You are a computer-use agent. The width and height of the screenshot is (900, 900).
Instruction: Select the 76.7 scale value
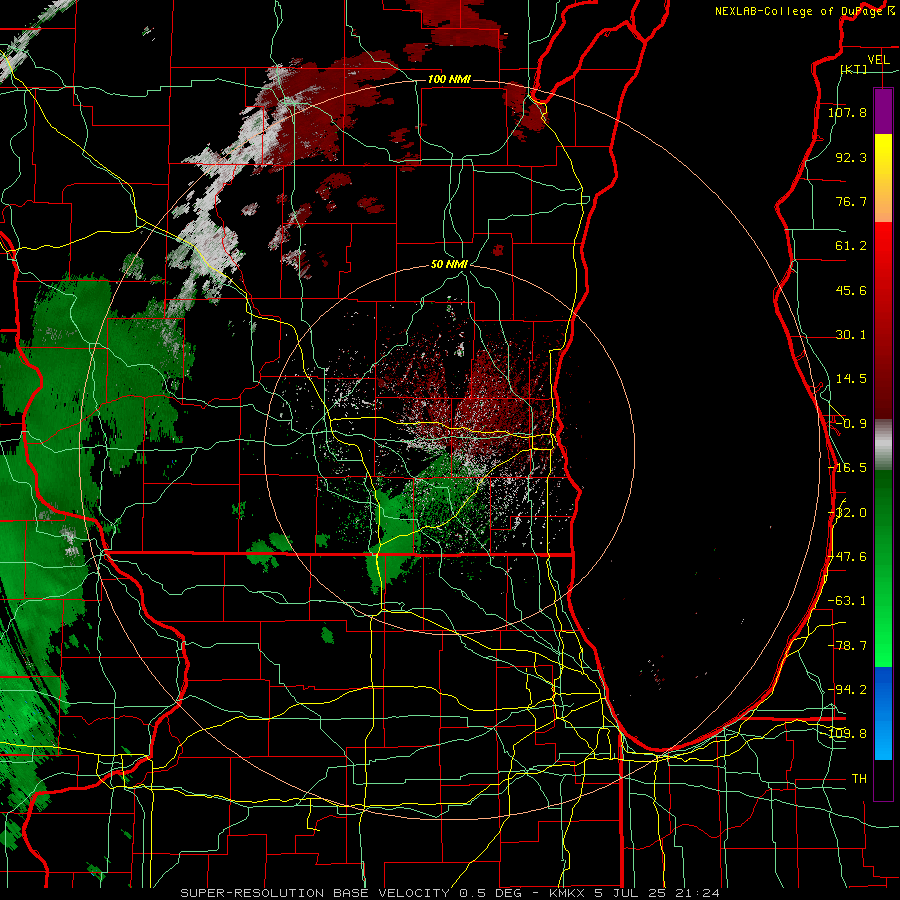pos(851,201)
